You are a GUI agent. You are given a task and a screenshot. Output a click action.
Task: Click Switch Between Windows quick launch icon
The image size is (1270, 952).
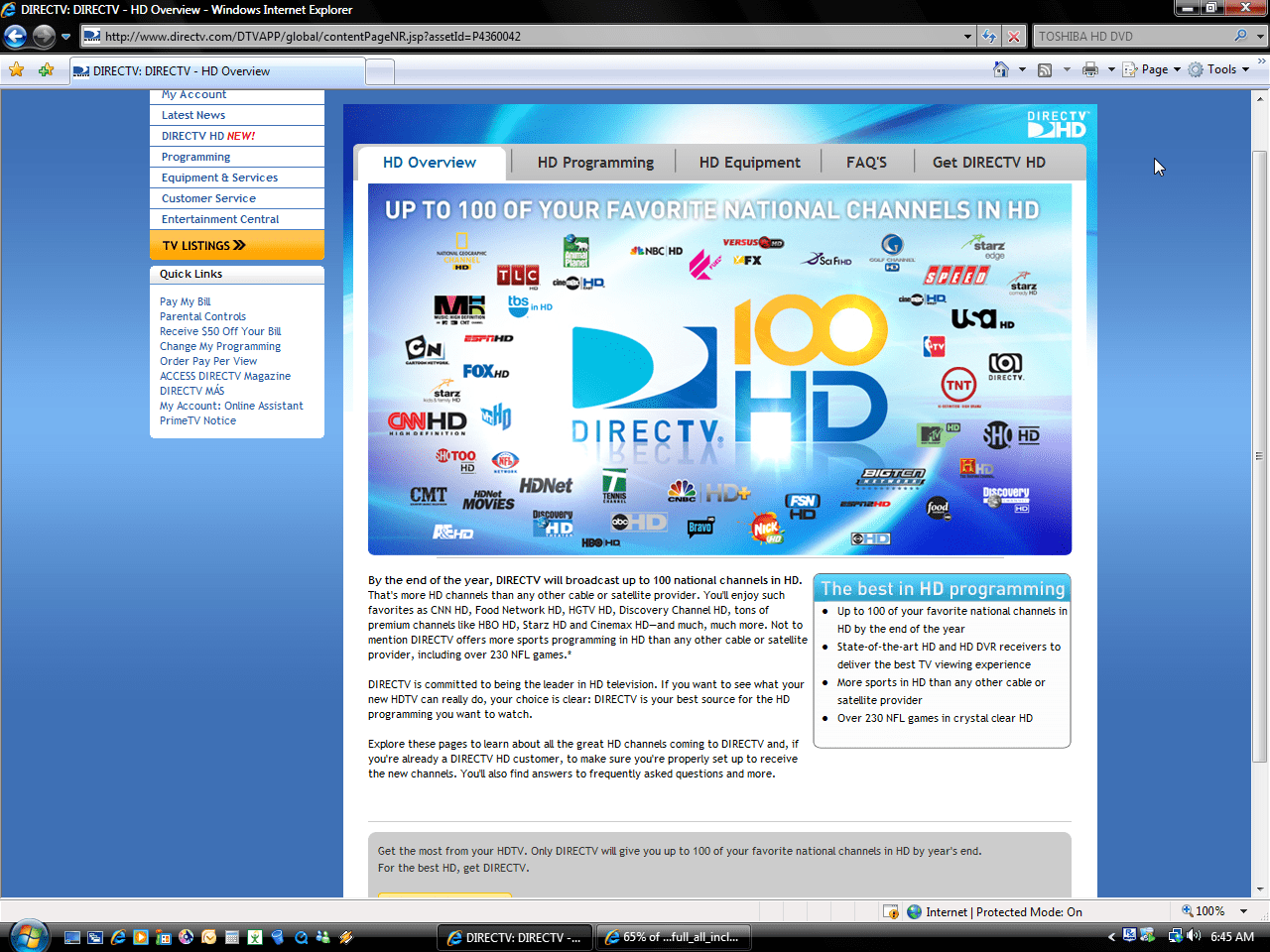click(95, 937)
